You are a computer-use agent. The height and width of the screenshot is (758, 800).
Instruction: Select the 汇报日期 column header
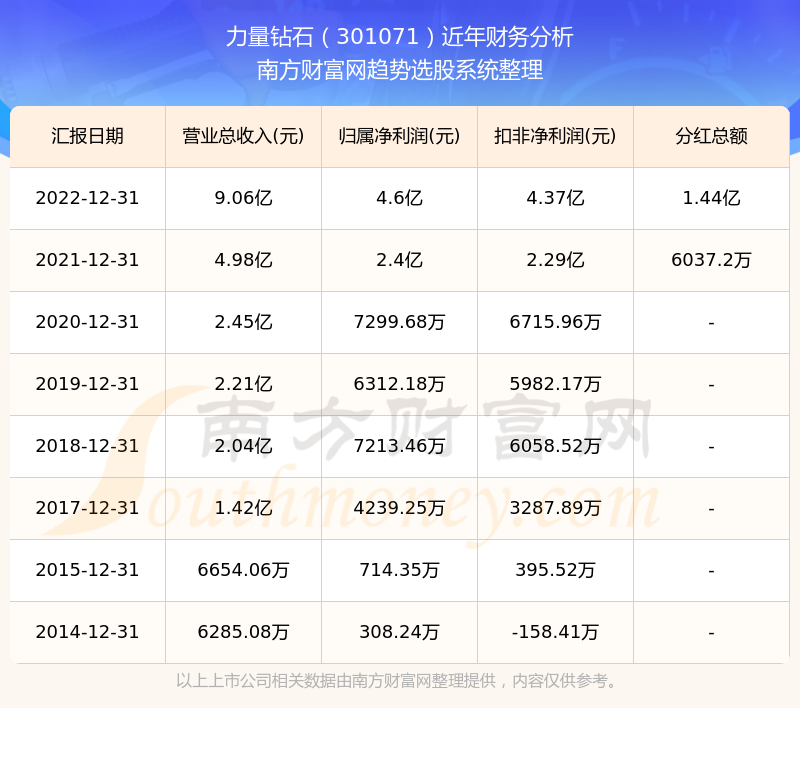[87, 136]
